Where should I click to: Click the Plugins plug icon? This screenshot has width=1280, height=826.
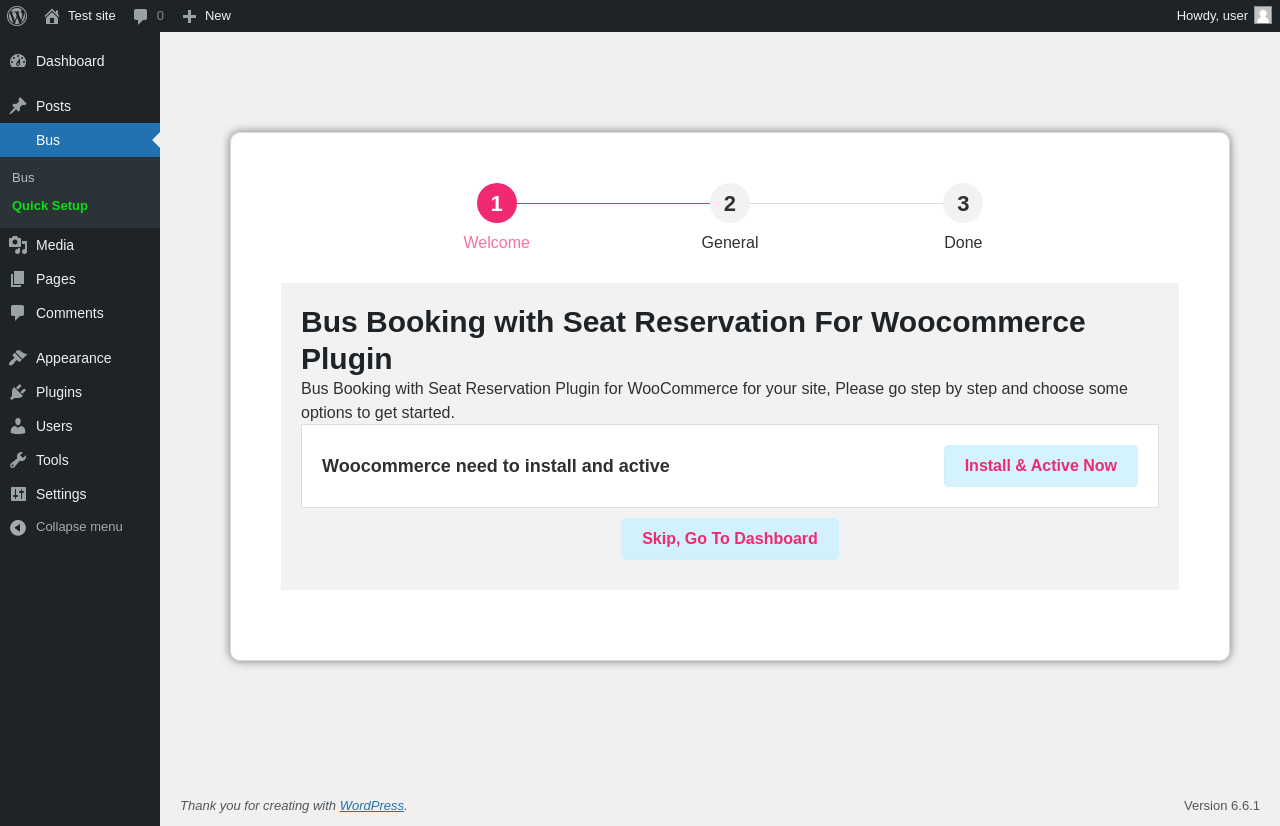coord(18,392)
